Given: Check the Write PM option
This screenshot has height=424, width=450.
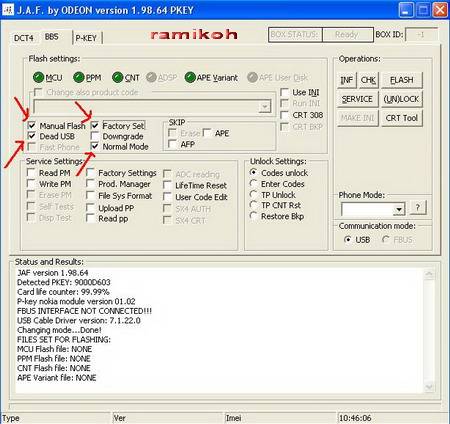Looking at the screenshot, I should click(x=31, y=184).
